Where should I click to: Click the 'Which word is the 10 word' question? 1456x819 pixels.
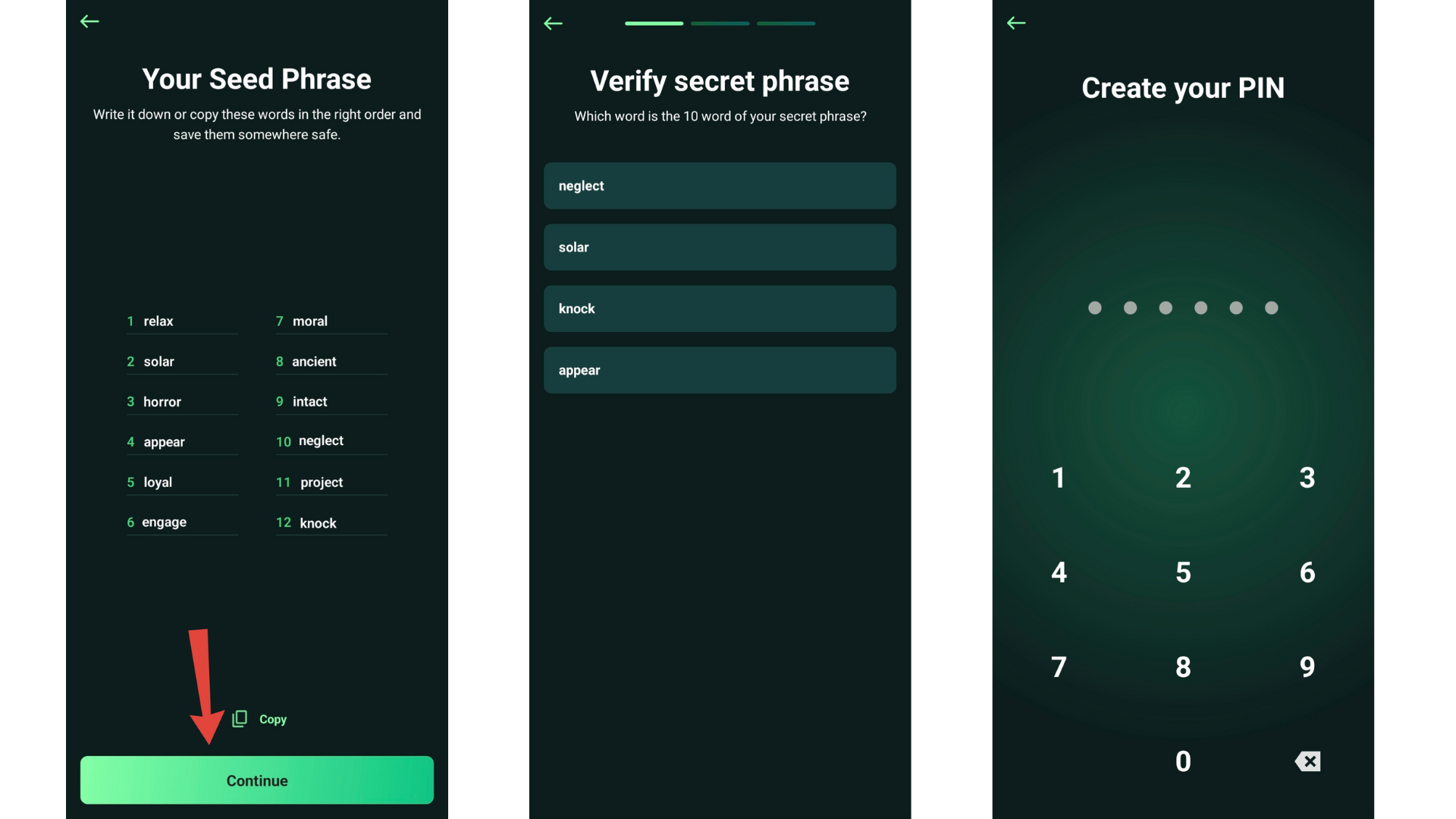point(720,116)
